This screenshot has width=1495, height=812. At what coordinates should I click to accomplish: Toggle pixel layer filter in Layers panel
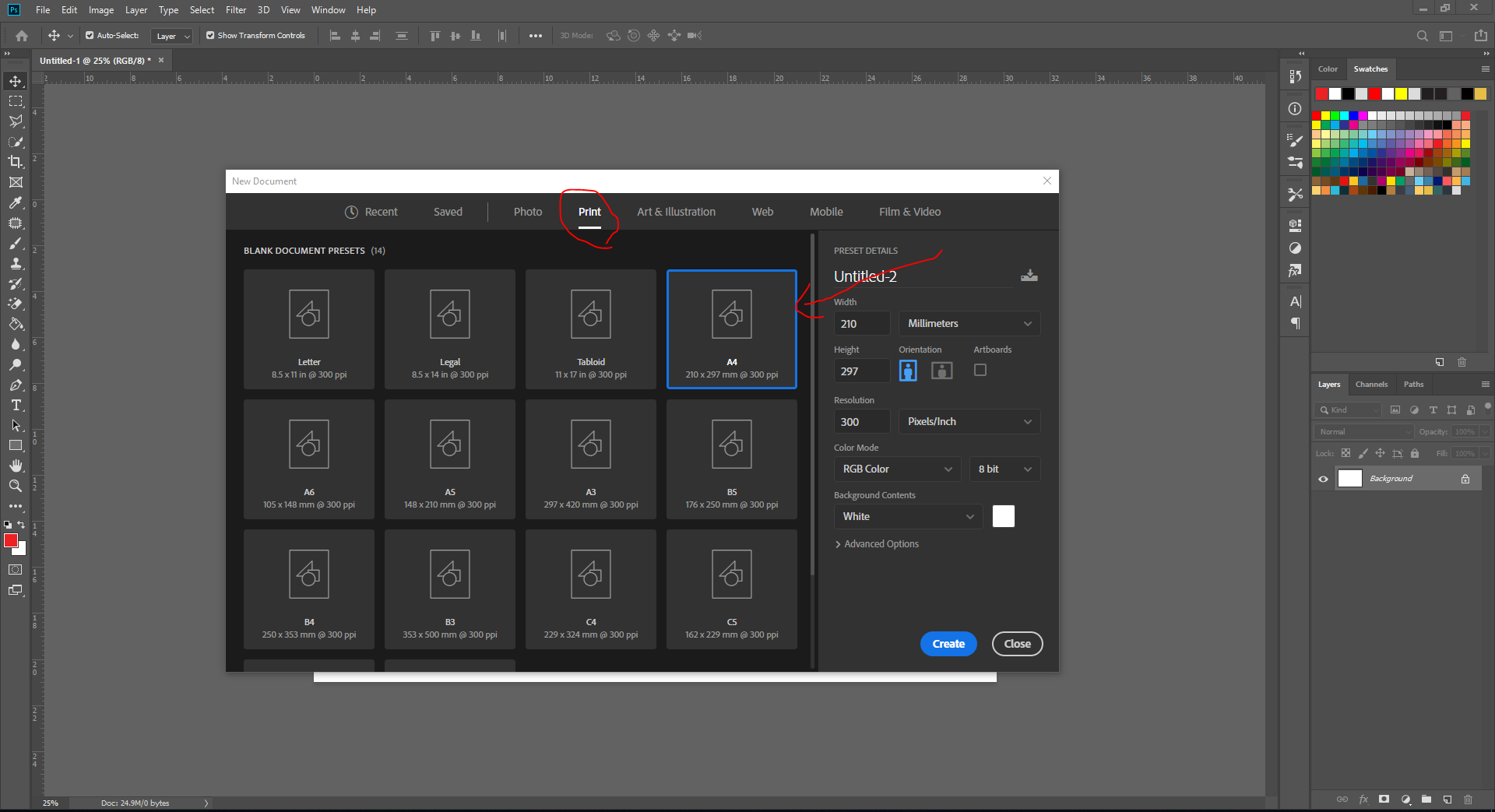1395,410
